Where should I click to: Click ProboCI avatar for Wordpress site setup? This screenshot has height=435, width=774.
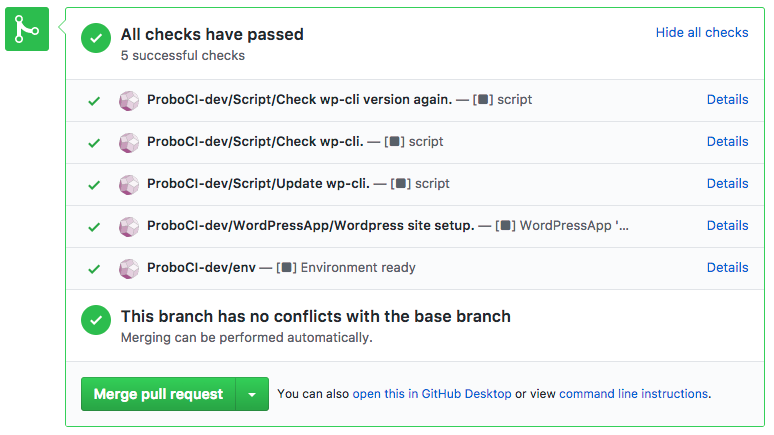pyautogui.click(x=129, y=226)
